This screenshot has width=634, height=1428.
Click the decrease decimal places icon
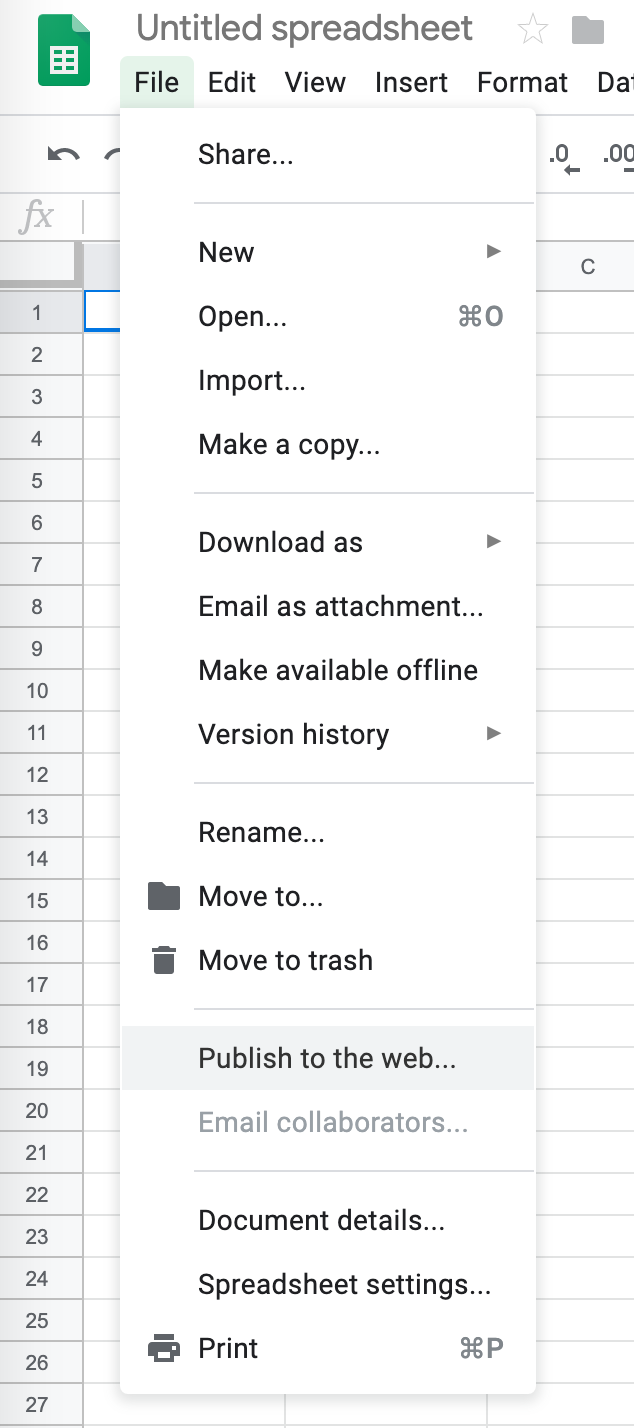[562, 156]
